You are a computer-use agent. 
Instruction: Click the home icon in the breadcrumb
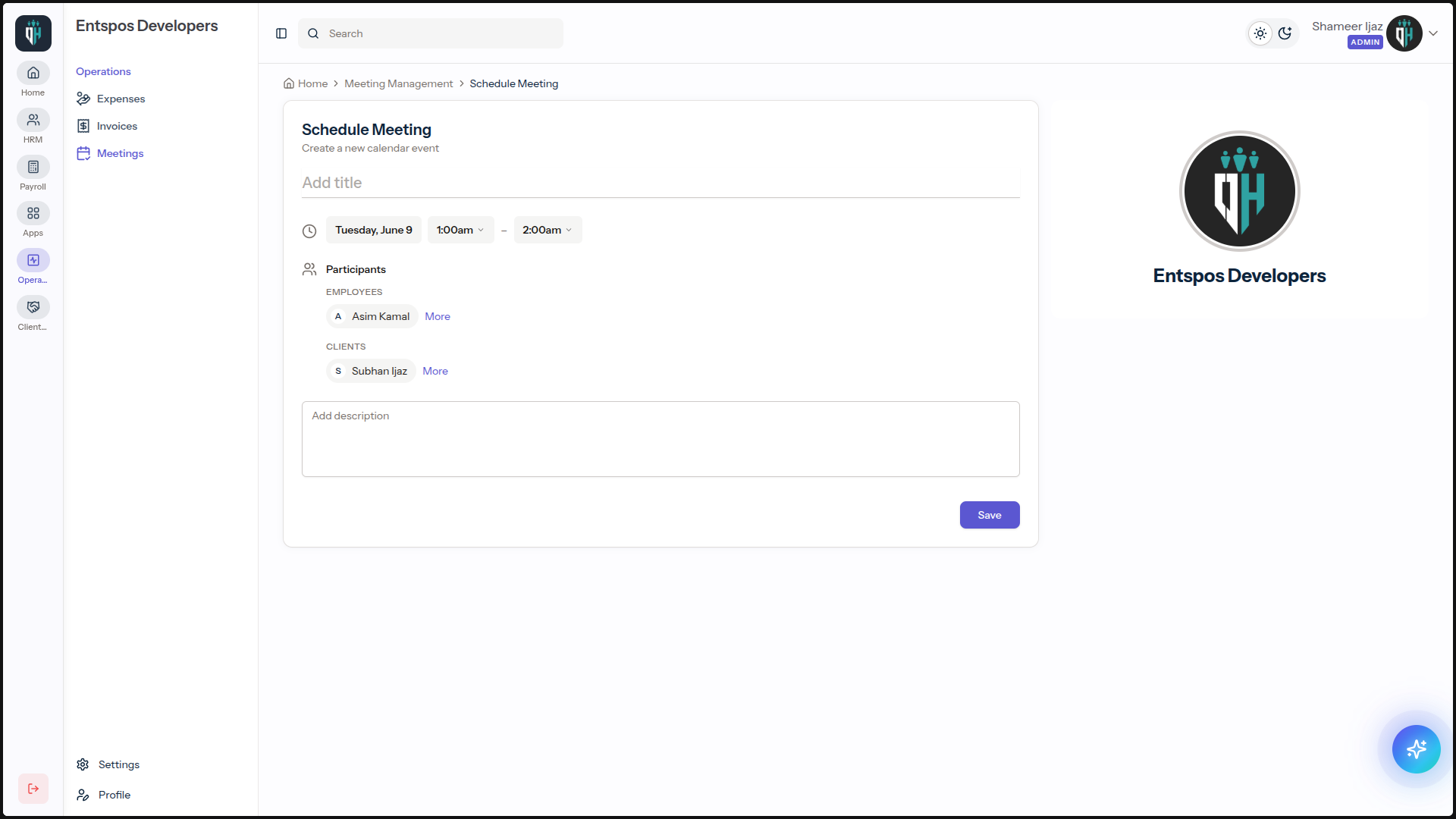[x=289, y=83]
